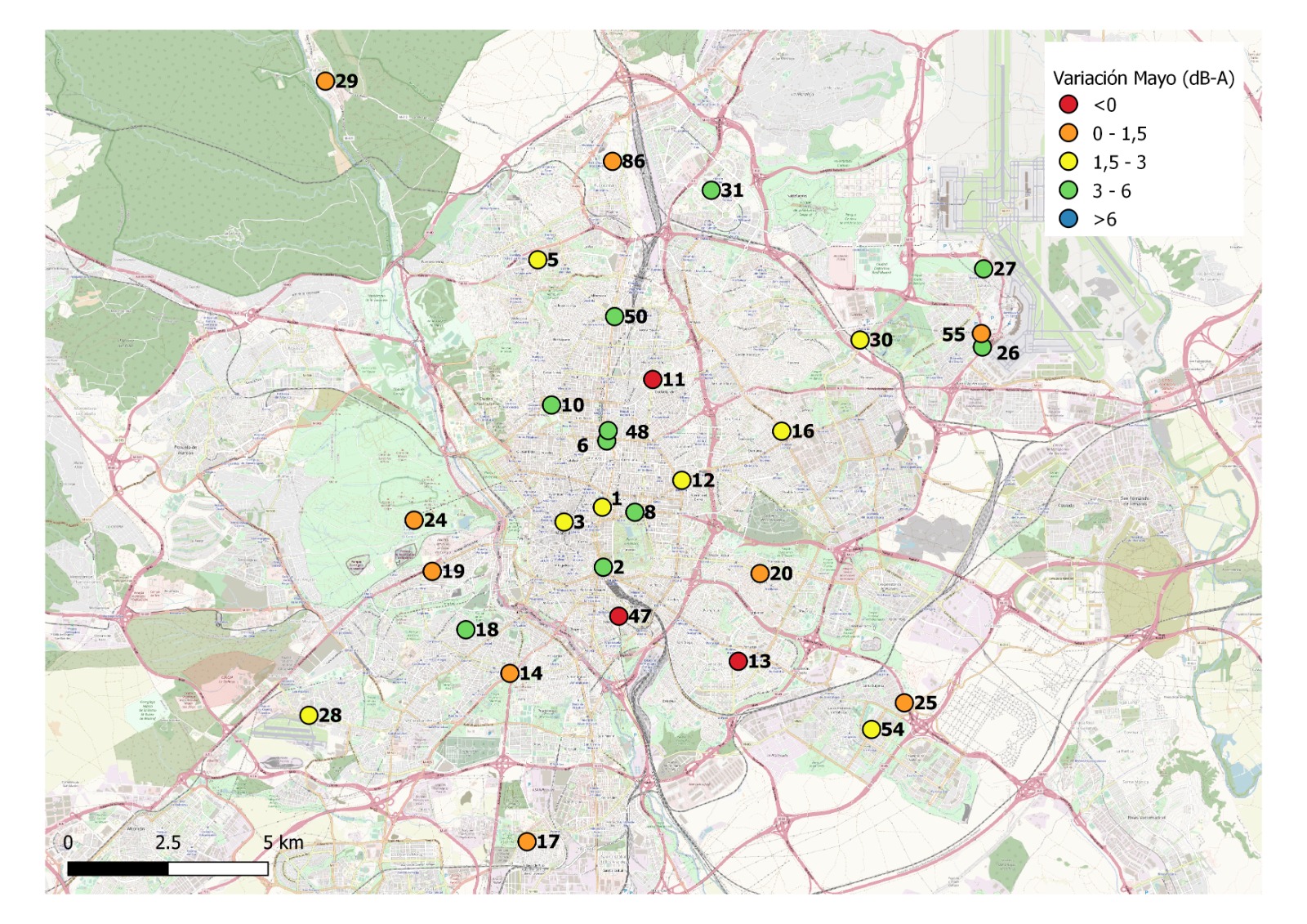Click yellow marker number 16
This screenshot has width=1307, height=924.
[x=782, y=431]
